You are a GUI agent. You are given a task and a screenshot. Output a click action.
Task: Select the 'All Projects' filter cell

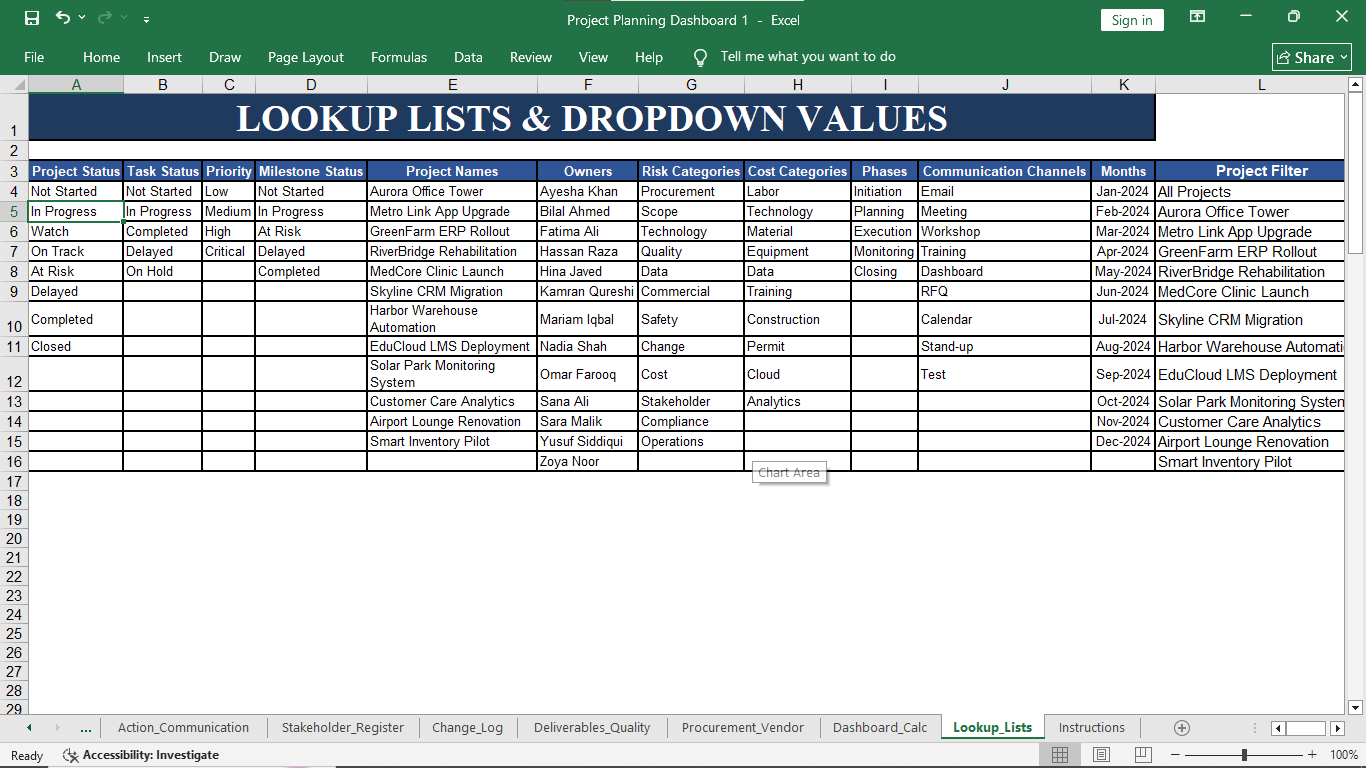point(1251,192)
